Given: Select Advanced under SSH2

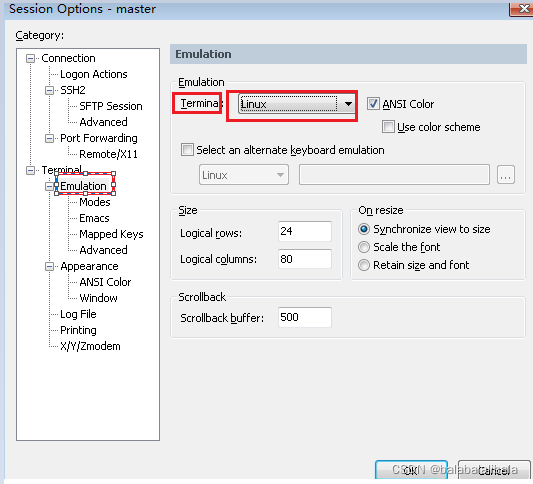Looking at the screenshot, I should tap(103, 122).
